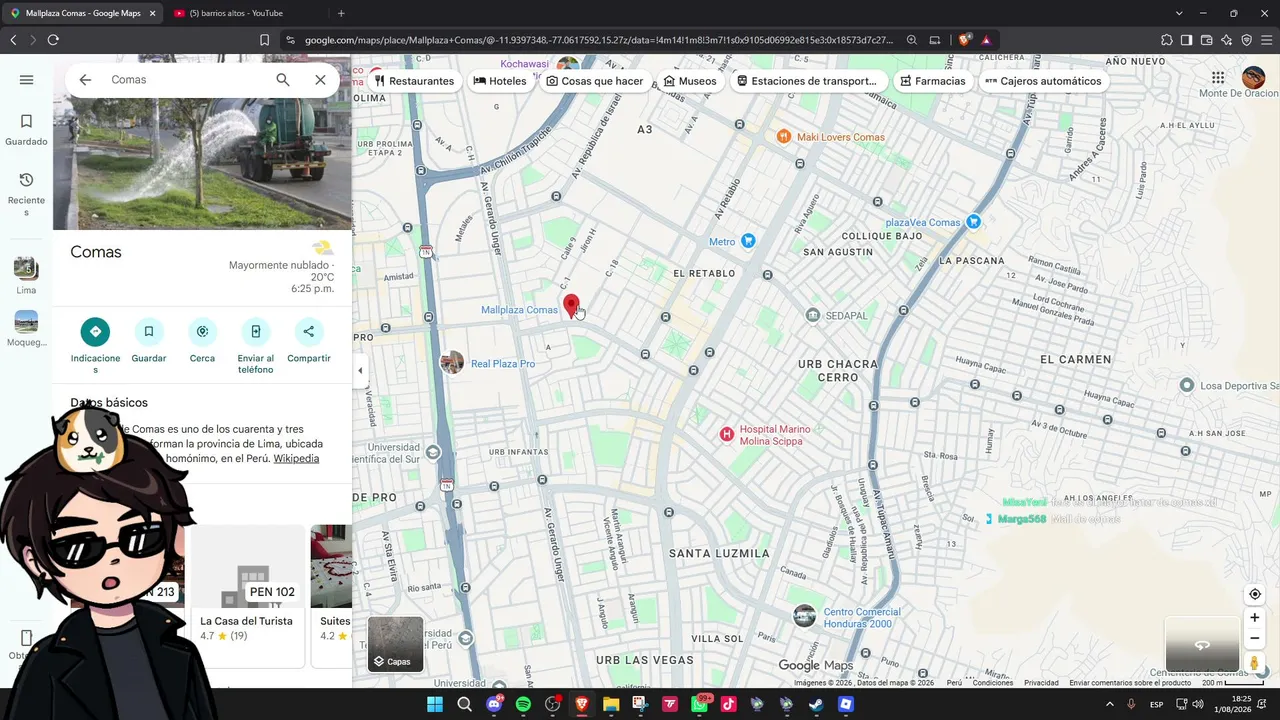The height and width of the screenshot is (720, 1280).
Task: Open a new browser tab
Action: click(341, 13)
